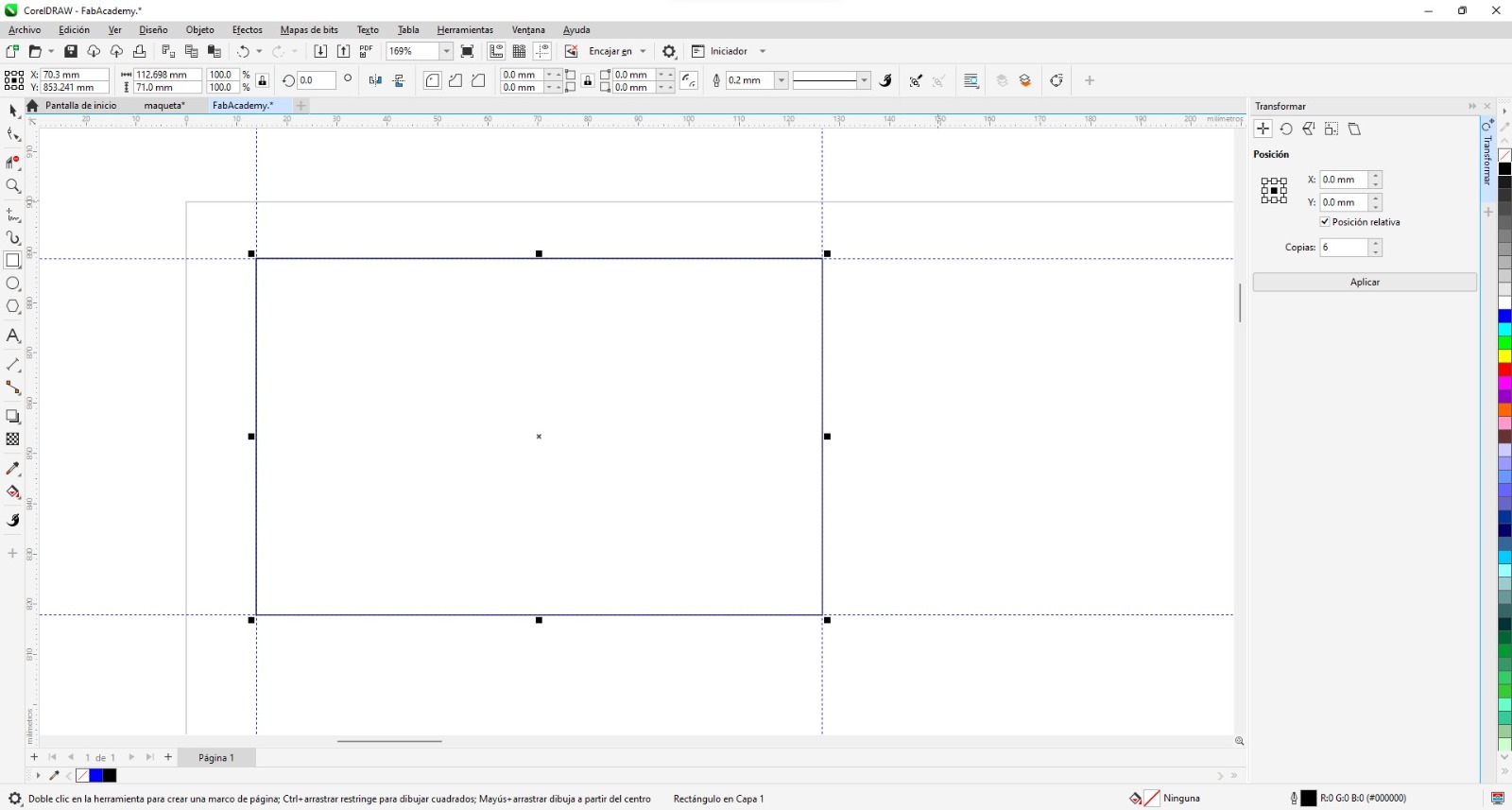Image resolution: width=1512 pixels, height=810 pixels.
Task: Click the Convert to curves icon
Action: [x=1057, y=80]
